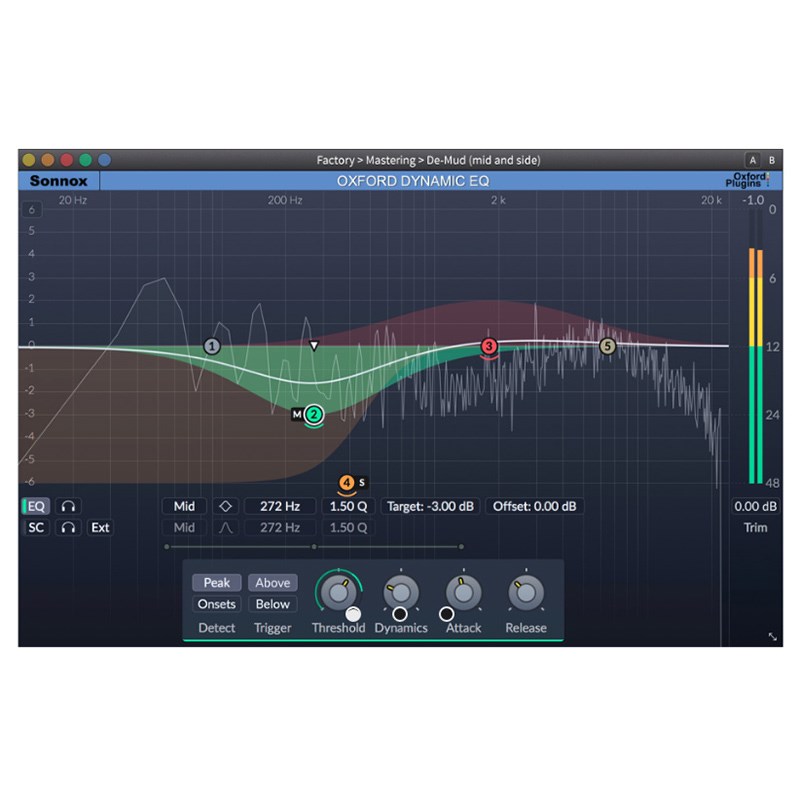Click the EQ headphones listen icon
Viewport: 800px width, 800px height.
tap(68, 506)
